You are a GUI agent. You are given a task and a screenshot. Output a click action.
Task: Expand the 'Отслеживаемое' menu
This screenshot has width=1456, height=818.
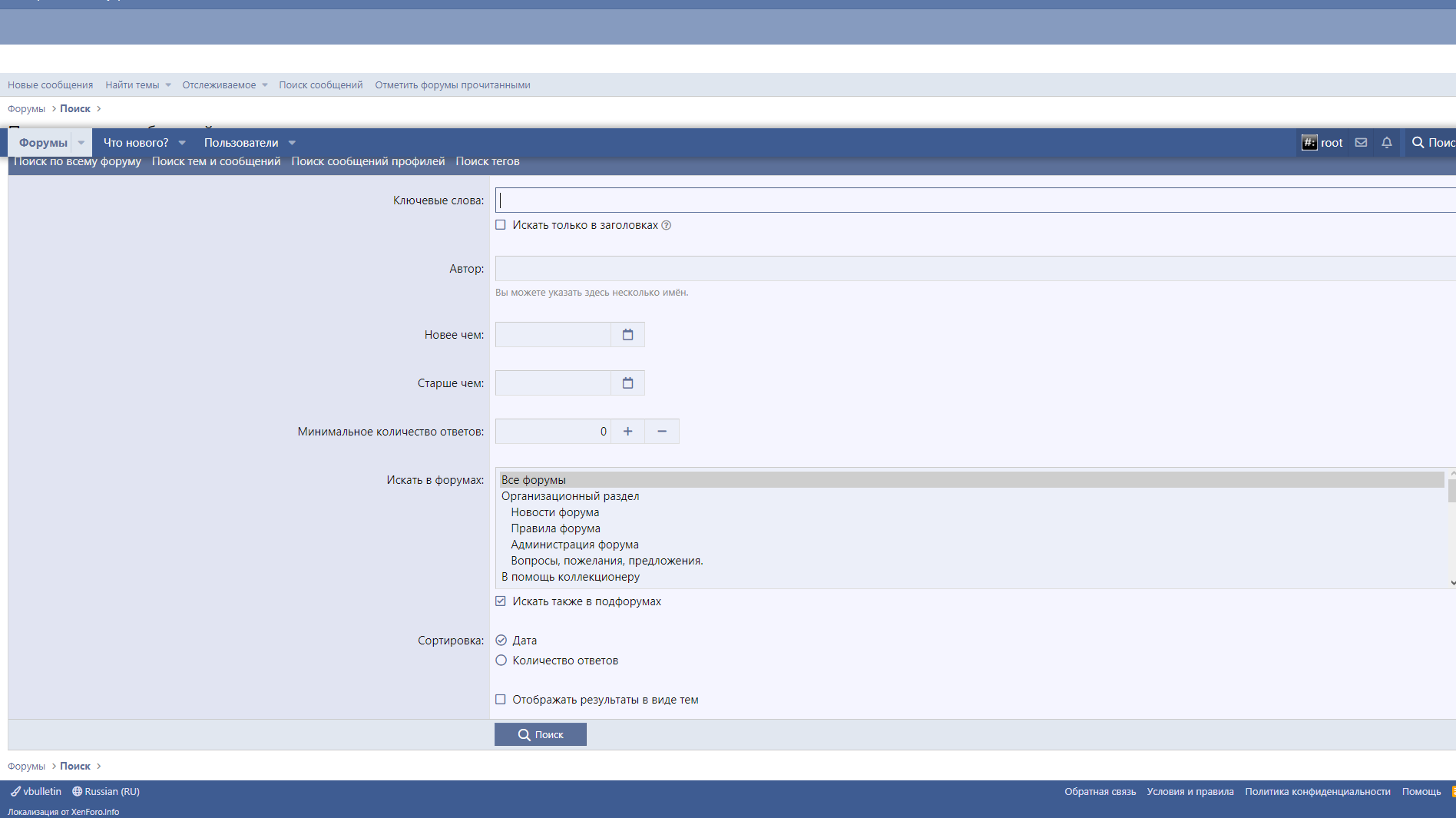(264, 84)
